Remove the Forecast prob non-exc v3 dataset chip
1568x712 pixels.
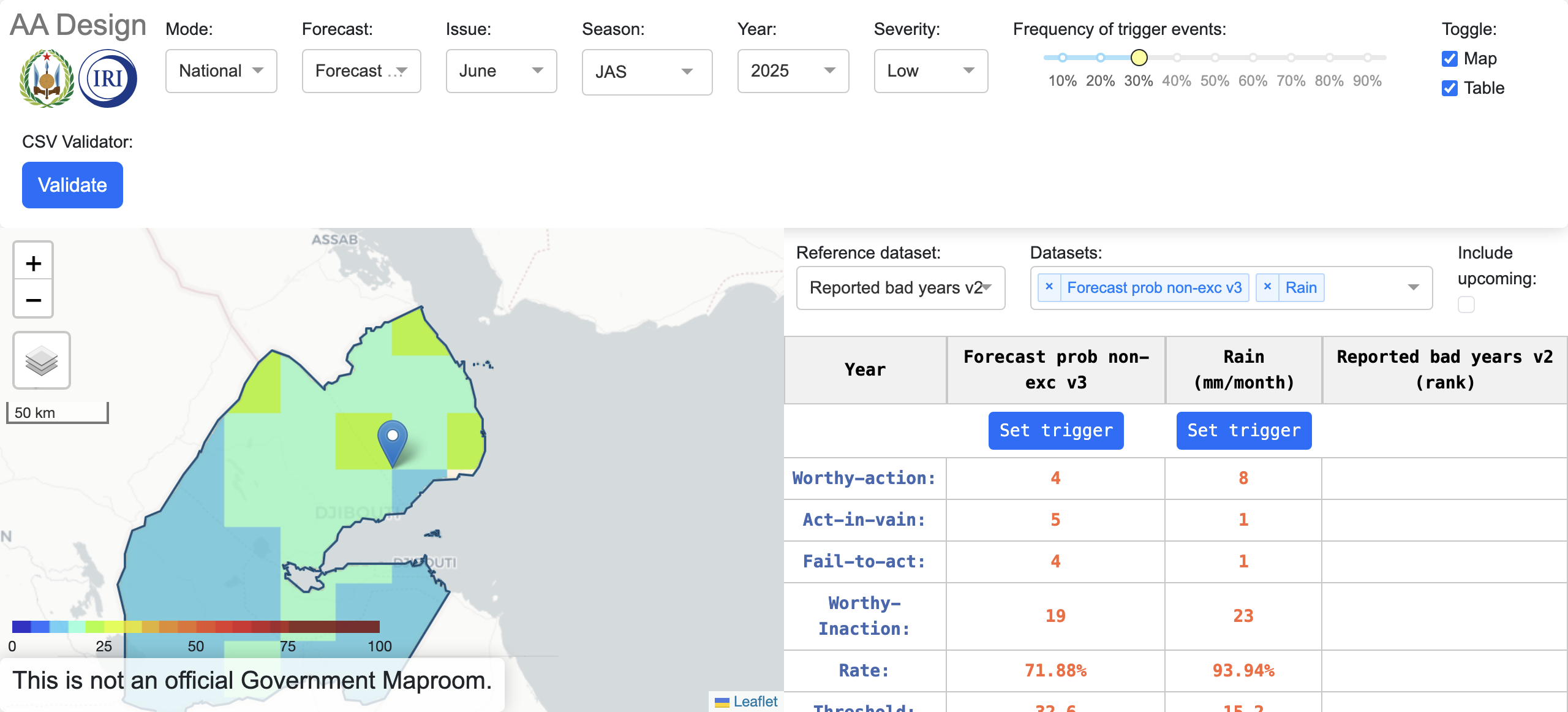1049,287
